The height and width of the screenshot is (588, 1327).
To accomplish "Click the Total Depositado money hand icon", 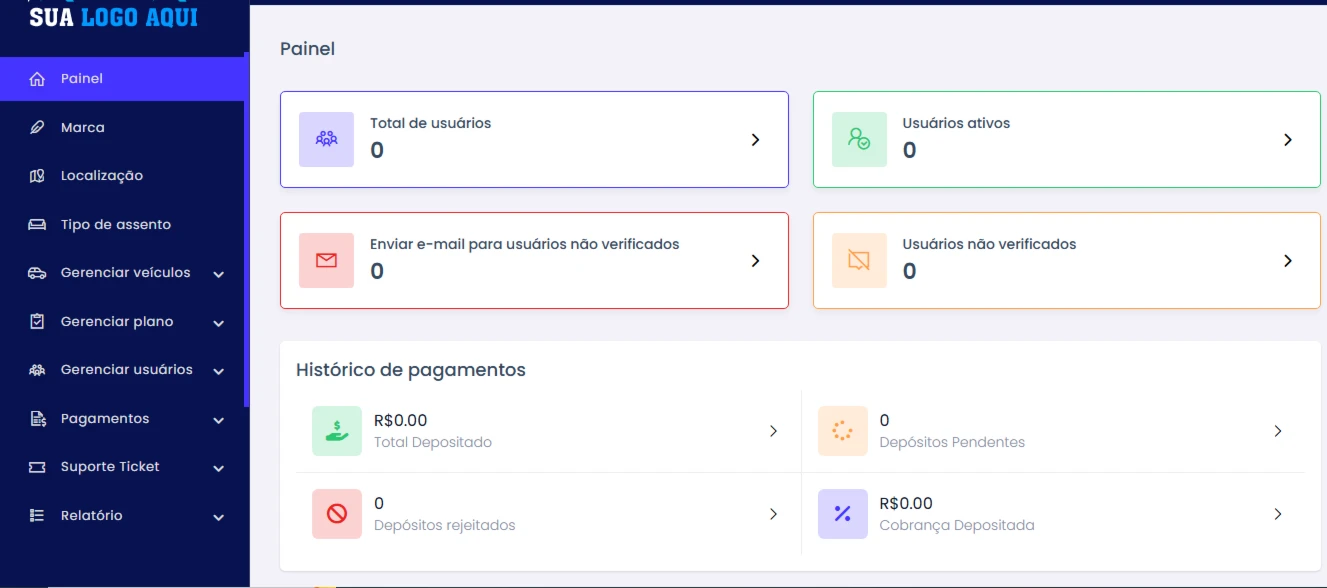I will point(337,431).
